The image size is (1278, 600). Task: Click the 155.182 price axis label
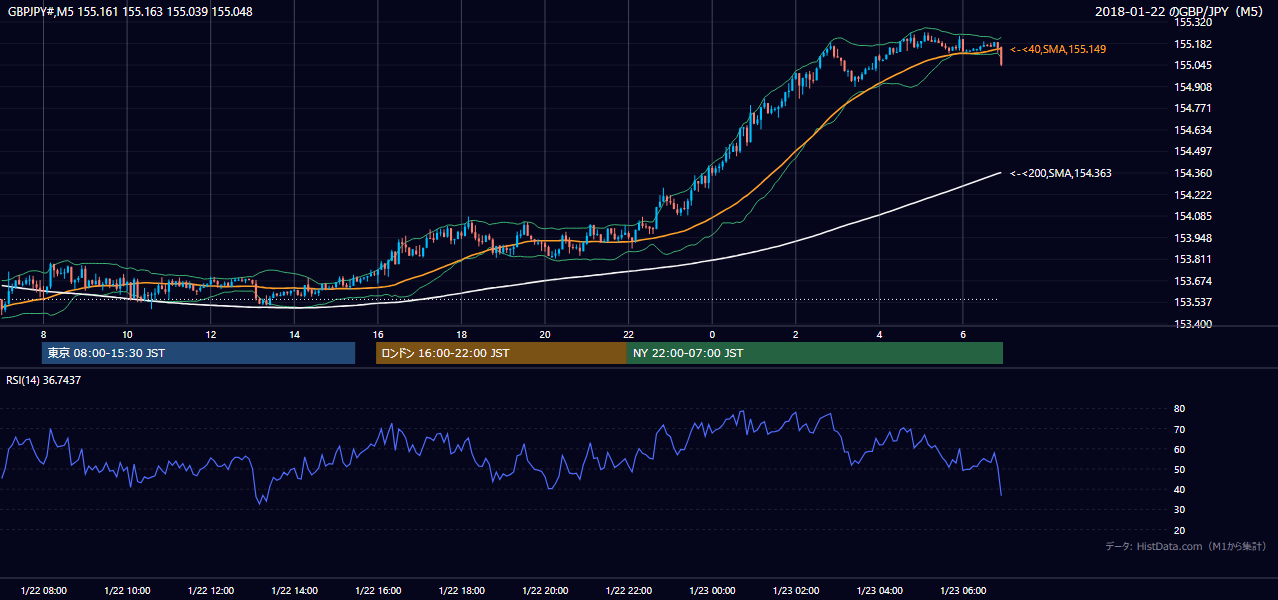click(1192, 44)
